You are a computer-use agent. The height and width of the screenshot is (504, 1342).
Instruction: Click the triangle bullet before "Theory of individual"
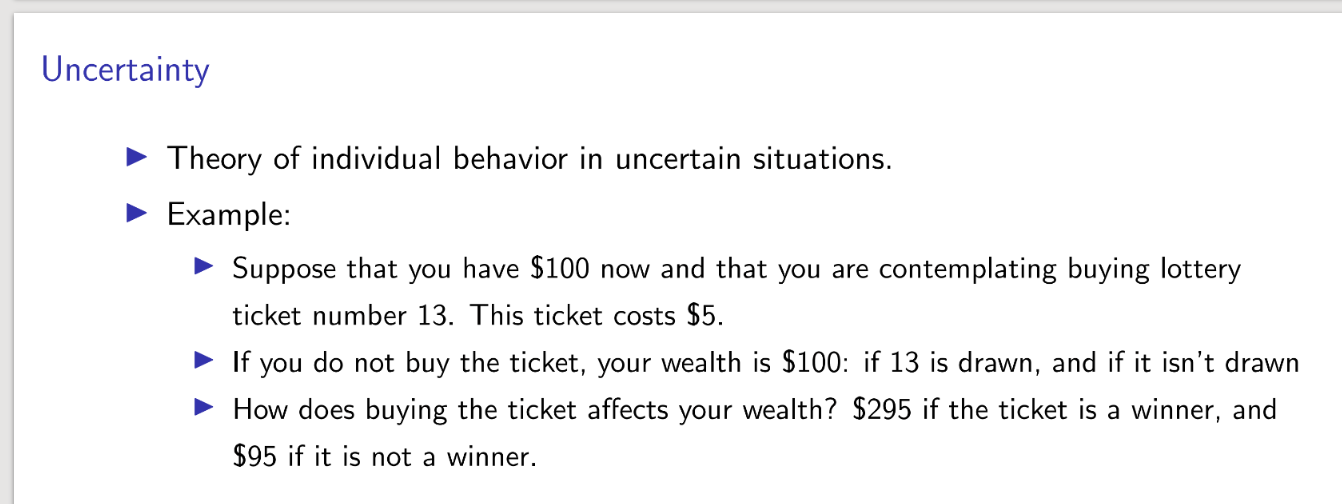(137, 157)
